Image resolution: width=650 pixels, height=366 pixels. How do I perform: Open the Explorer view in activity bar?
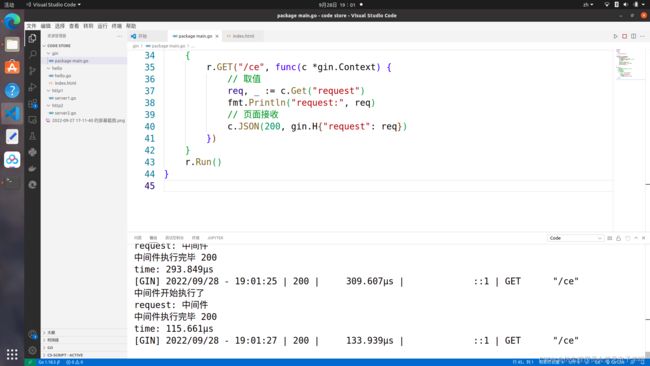click(x=32, y=39)
